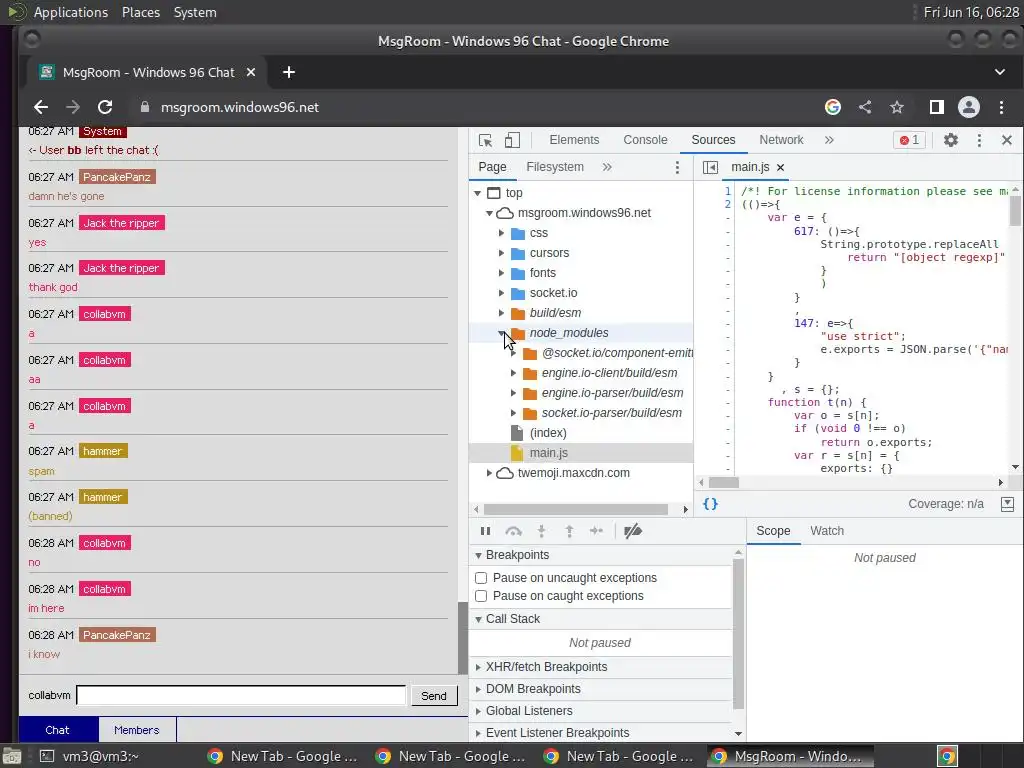Hide the navigator sidebar icon
The height and width of the screenshot is (768, 1024).
(710, 167)
